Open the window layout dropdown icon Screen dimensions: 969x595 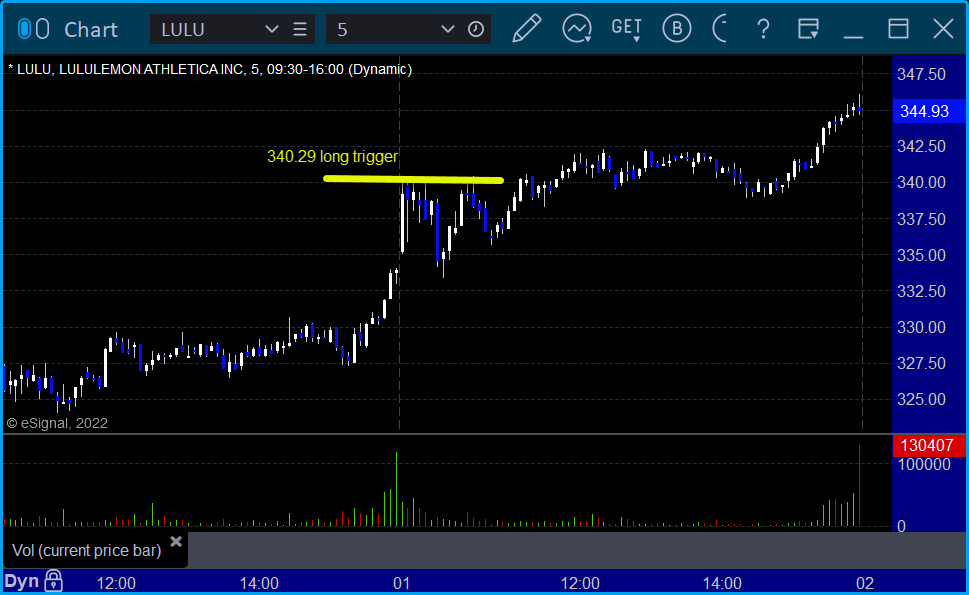click(x=808, y=29)
